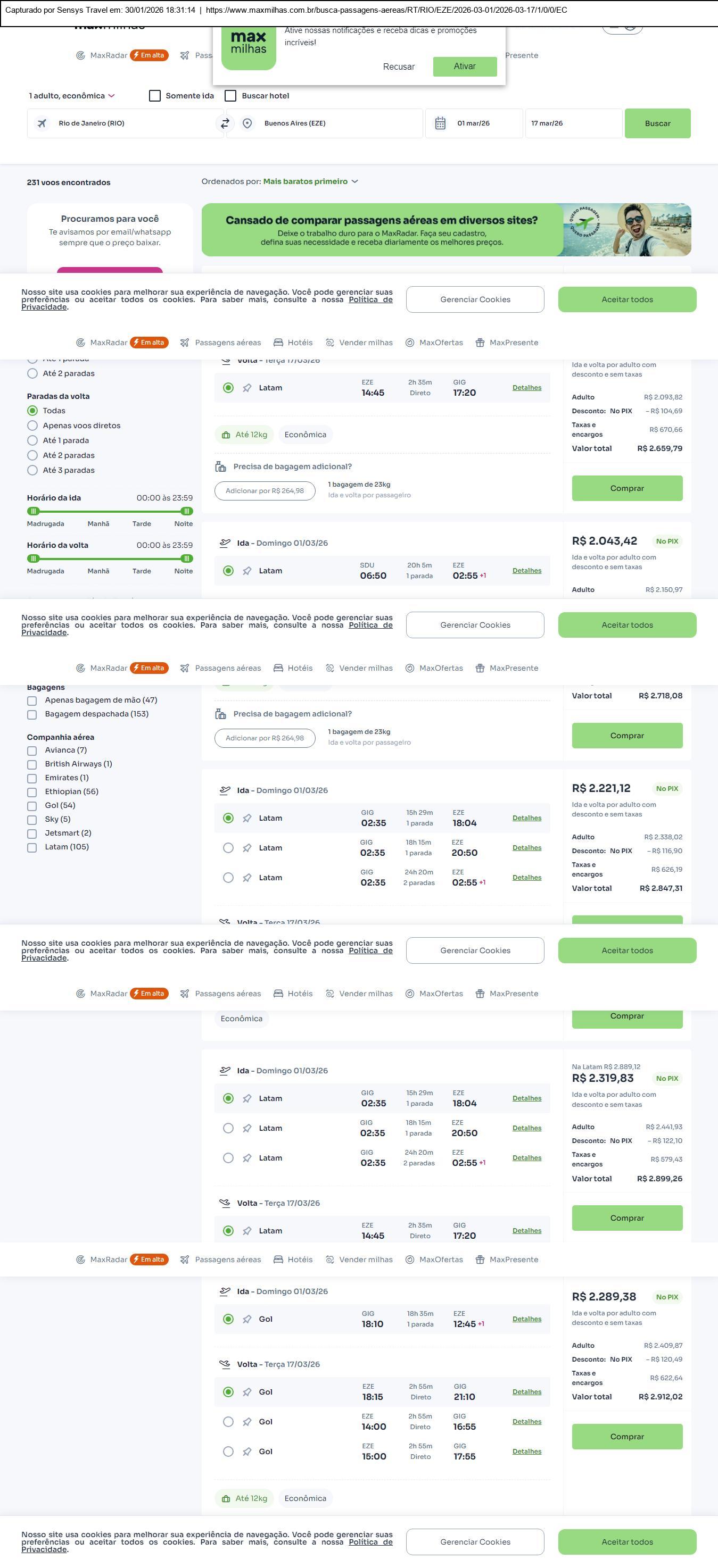Swap origin and destination airports
Viewport: 718px width, 1568px height.
(x=225, y=123)
